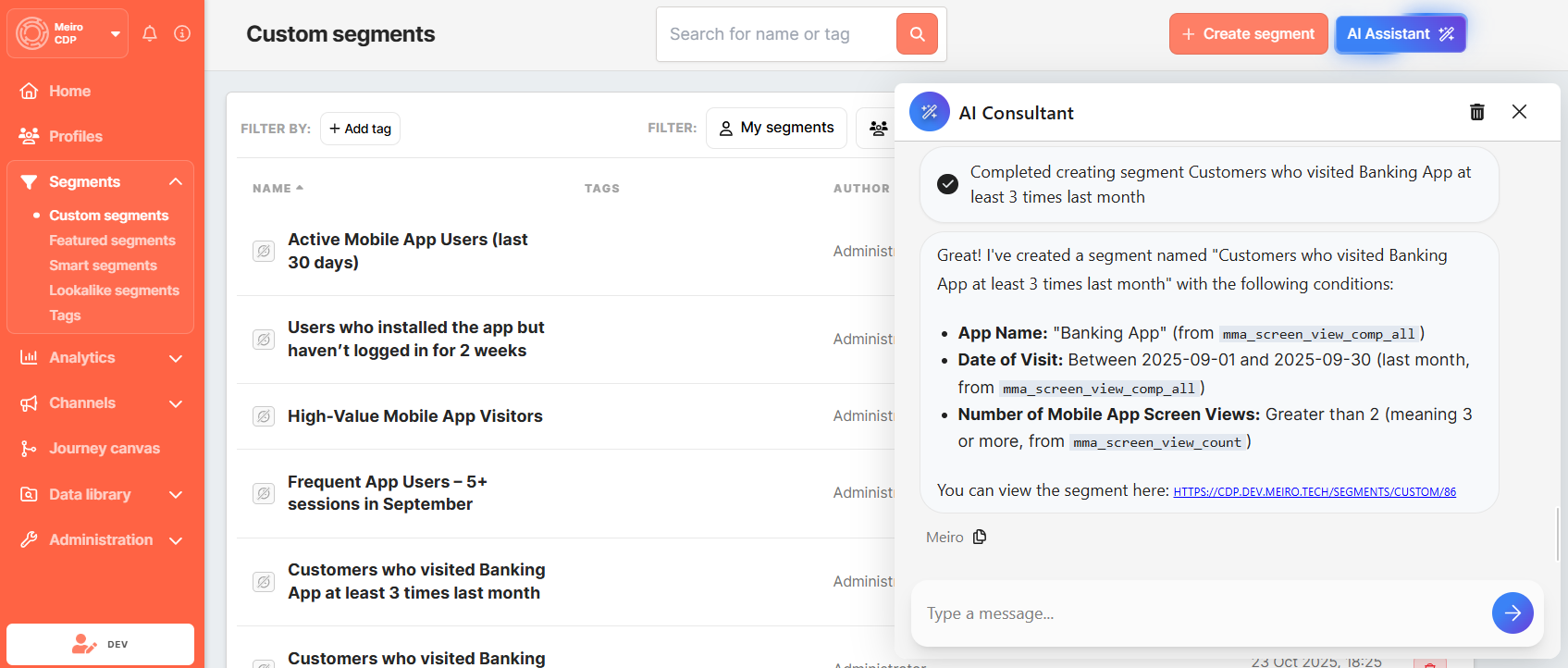Click the orange search magnifier button
Screen dimensions: 1568x668
click(x=917, y=34)
